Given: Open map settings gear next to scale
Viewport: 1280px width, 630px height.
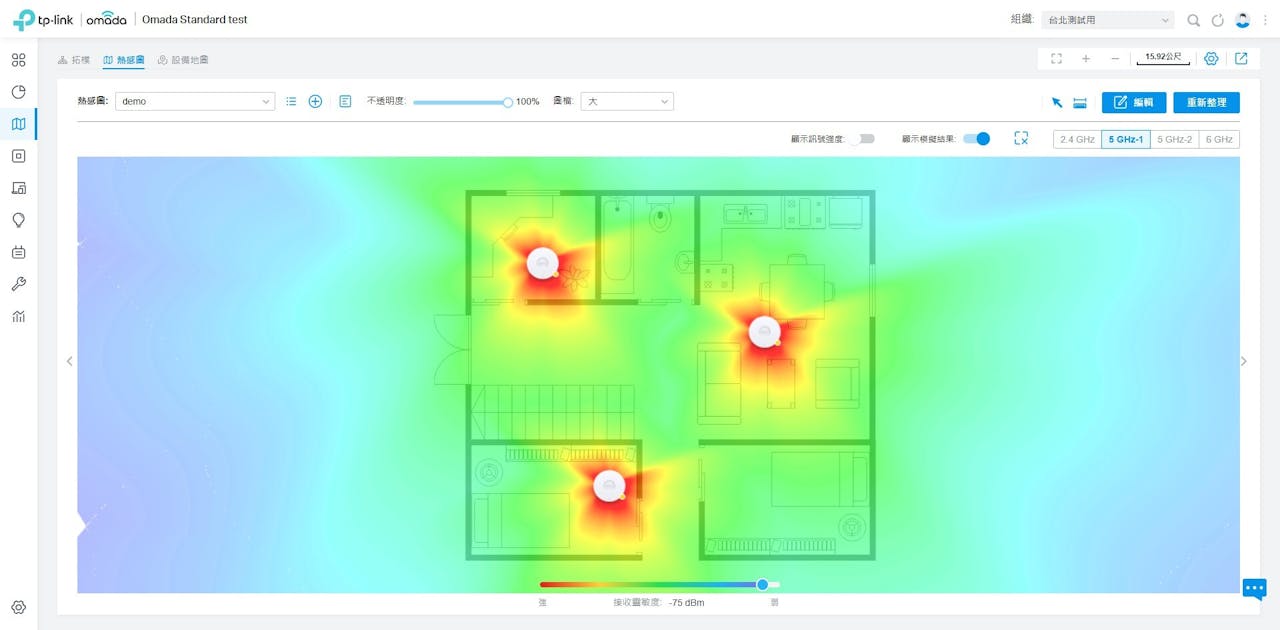Looking at the screenshot, I should click(x=1211, y=59).
